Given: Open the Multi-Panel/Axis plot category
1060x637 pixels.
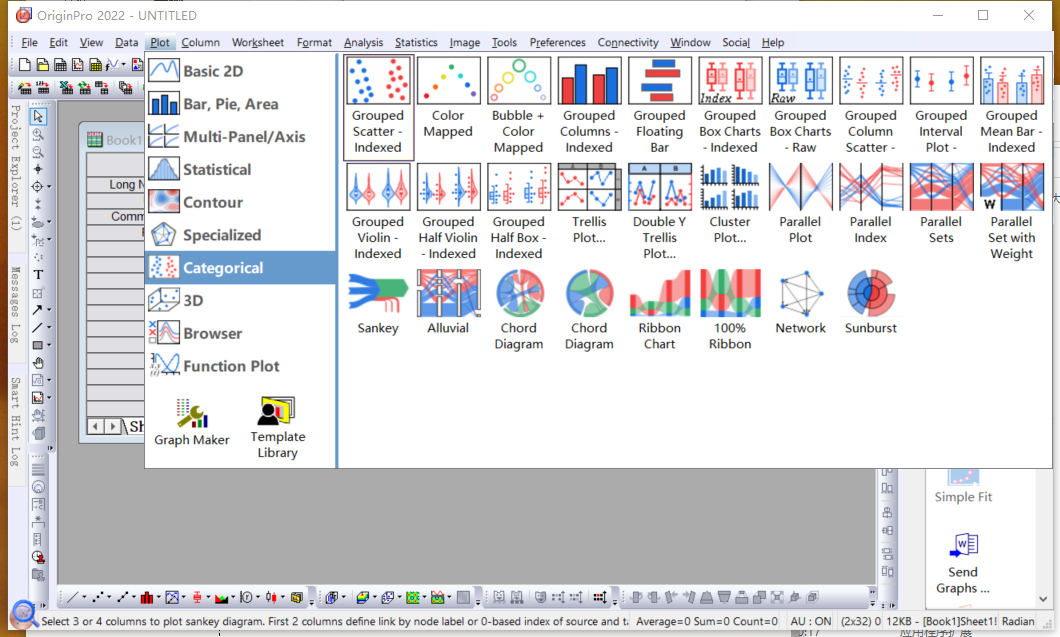Looking at the screenshot, I should 241,137.
